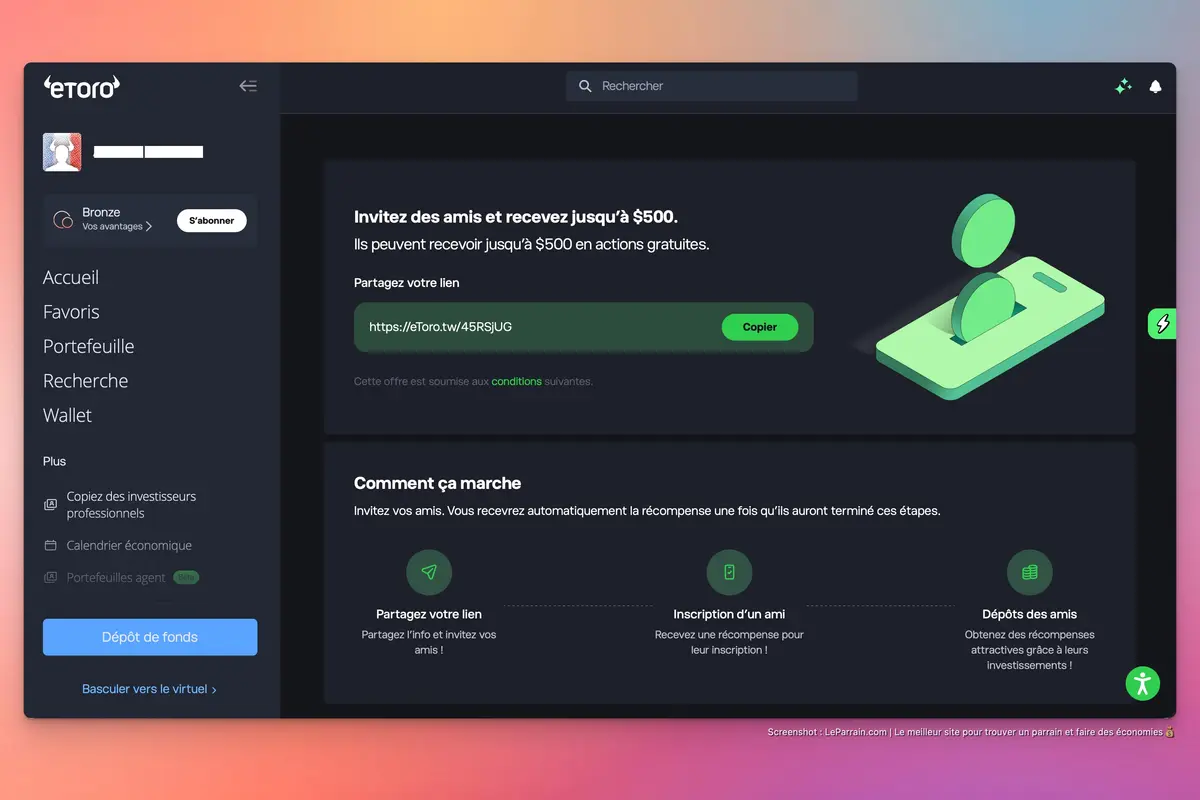Click the user profile avatar
This screenshot has width=1200, height=800.
point(62,152)
